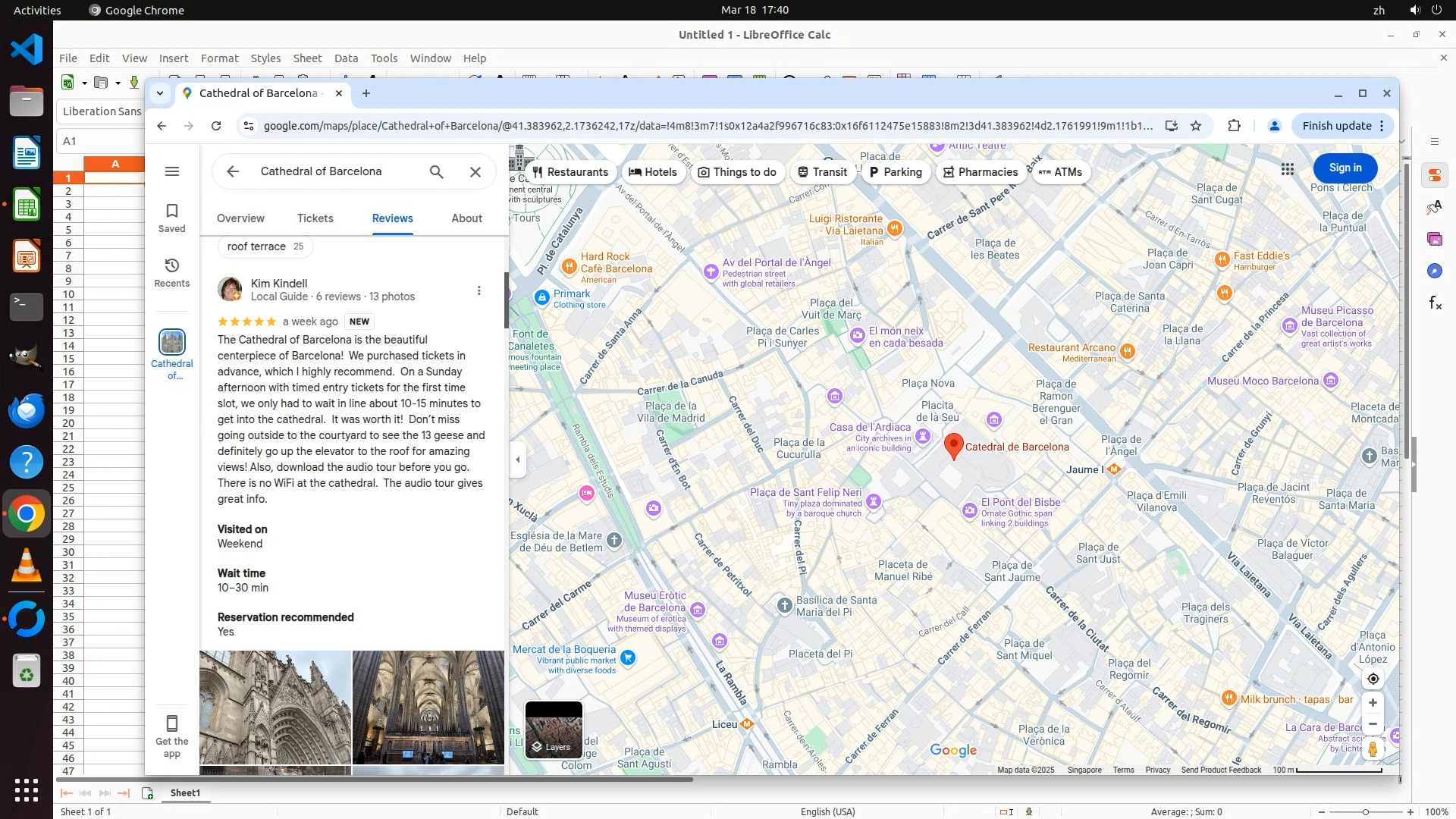Viewport: 1456px width, 819px height.
Task: Open the Google apps grid
Action: coord(1288,168)
